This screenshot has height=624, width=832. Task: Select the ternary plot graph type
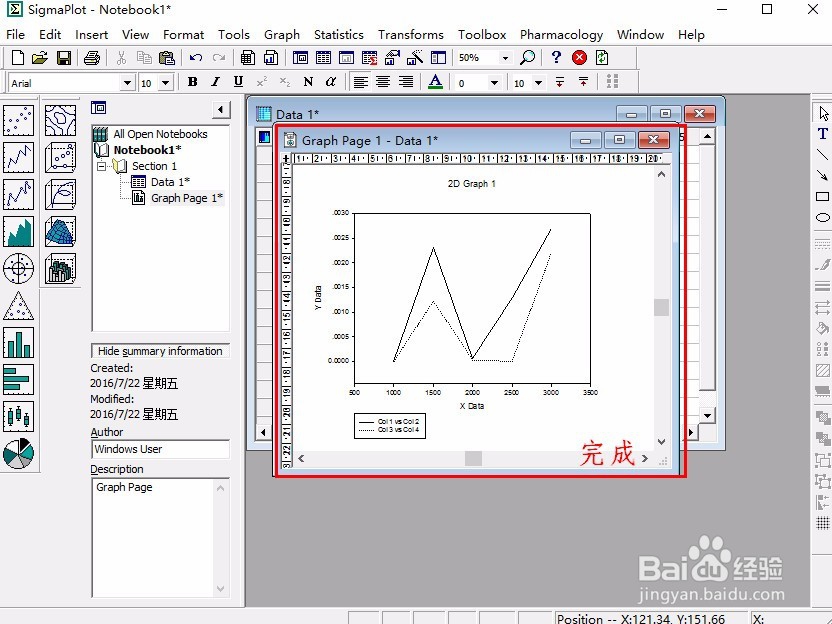(x=19, y=306)
